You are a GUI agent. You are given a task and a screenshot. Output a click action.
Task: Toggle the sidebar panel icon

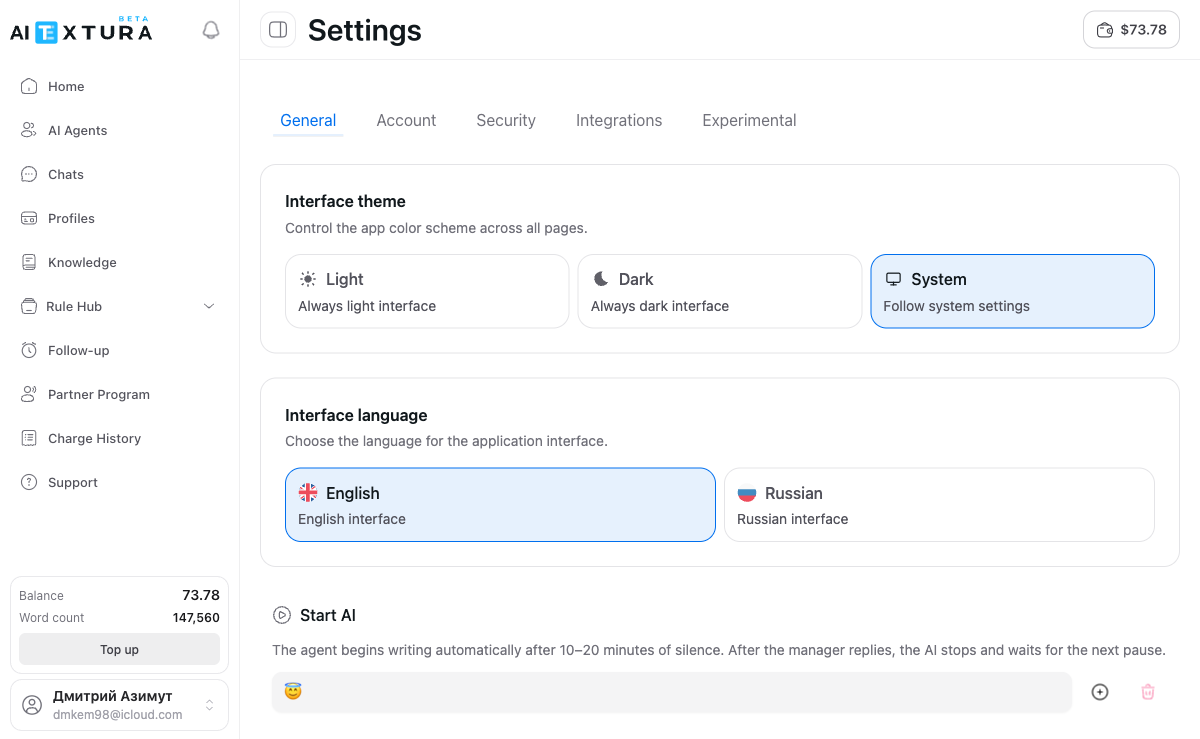point(278,30)
